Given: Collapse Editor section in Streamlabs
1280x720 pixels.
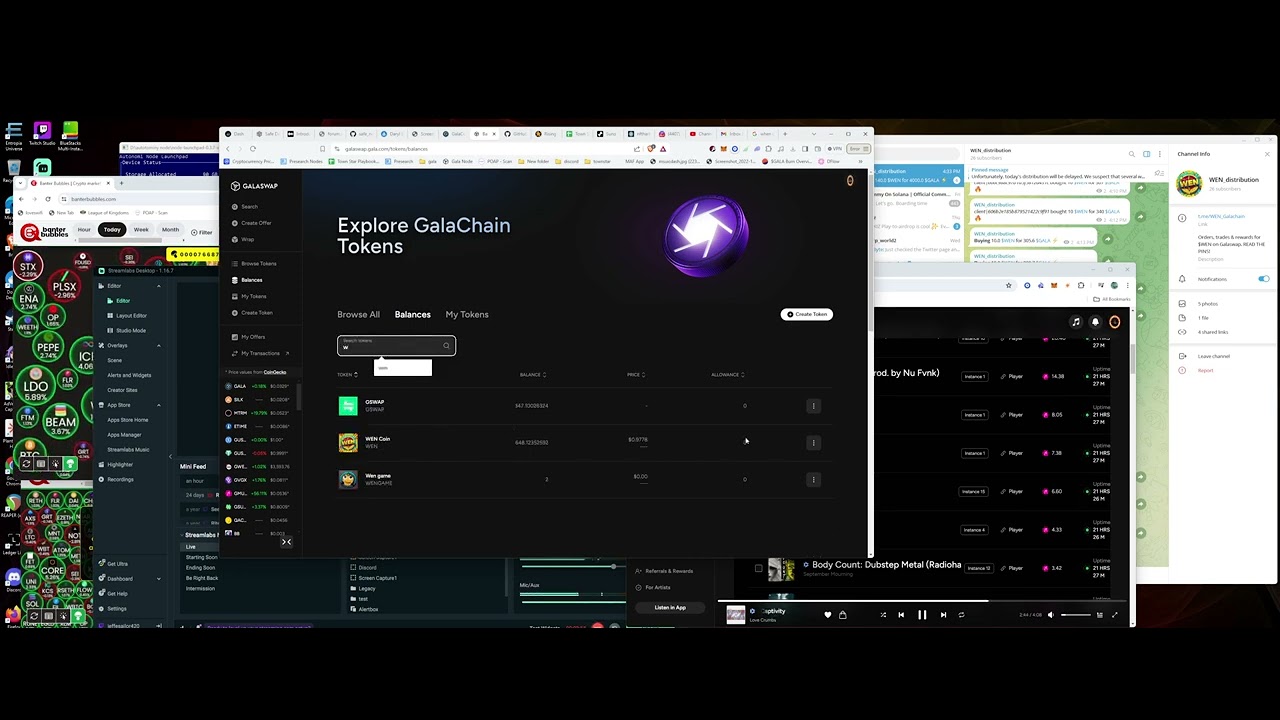Looking at the screenshot, I should (x=158, y=286).
